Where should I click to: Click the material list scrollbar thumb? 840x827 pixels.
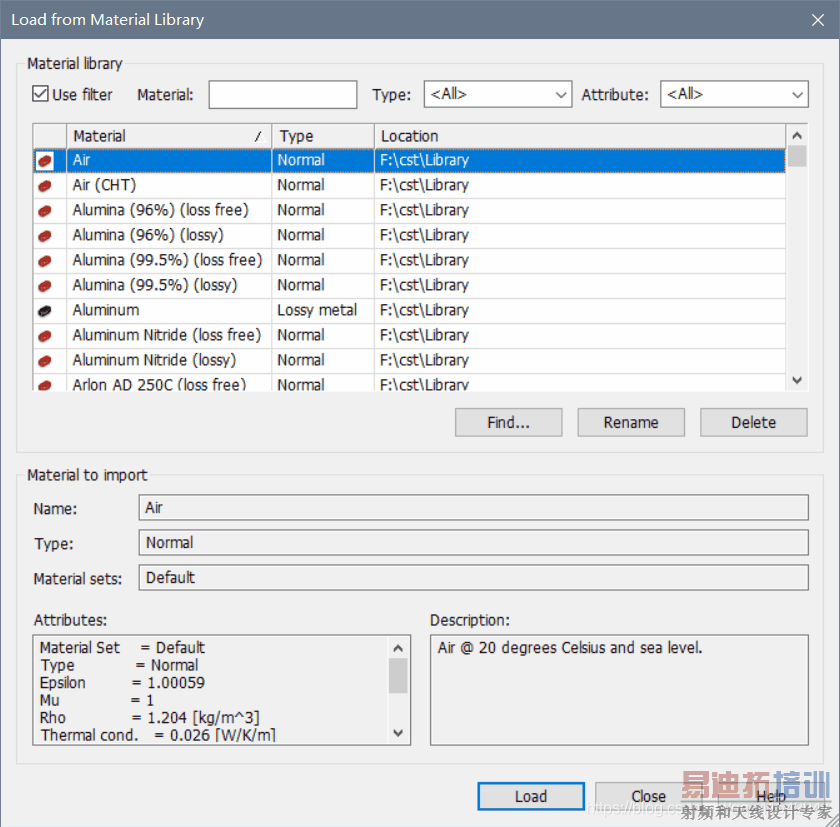[x=797, y=156]
